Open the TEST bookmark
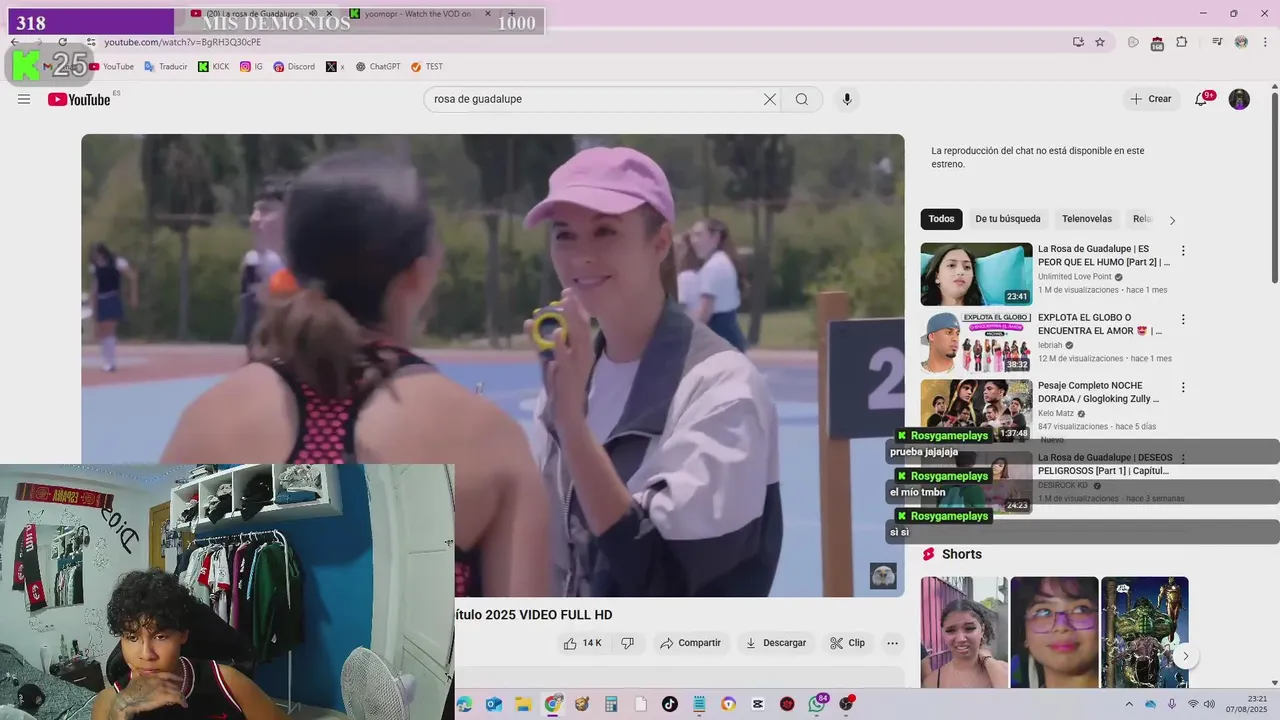Screen dimensions: 1280x720 coord(427,67)
